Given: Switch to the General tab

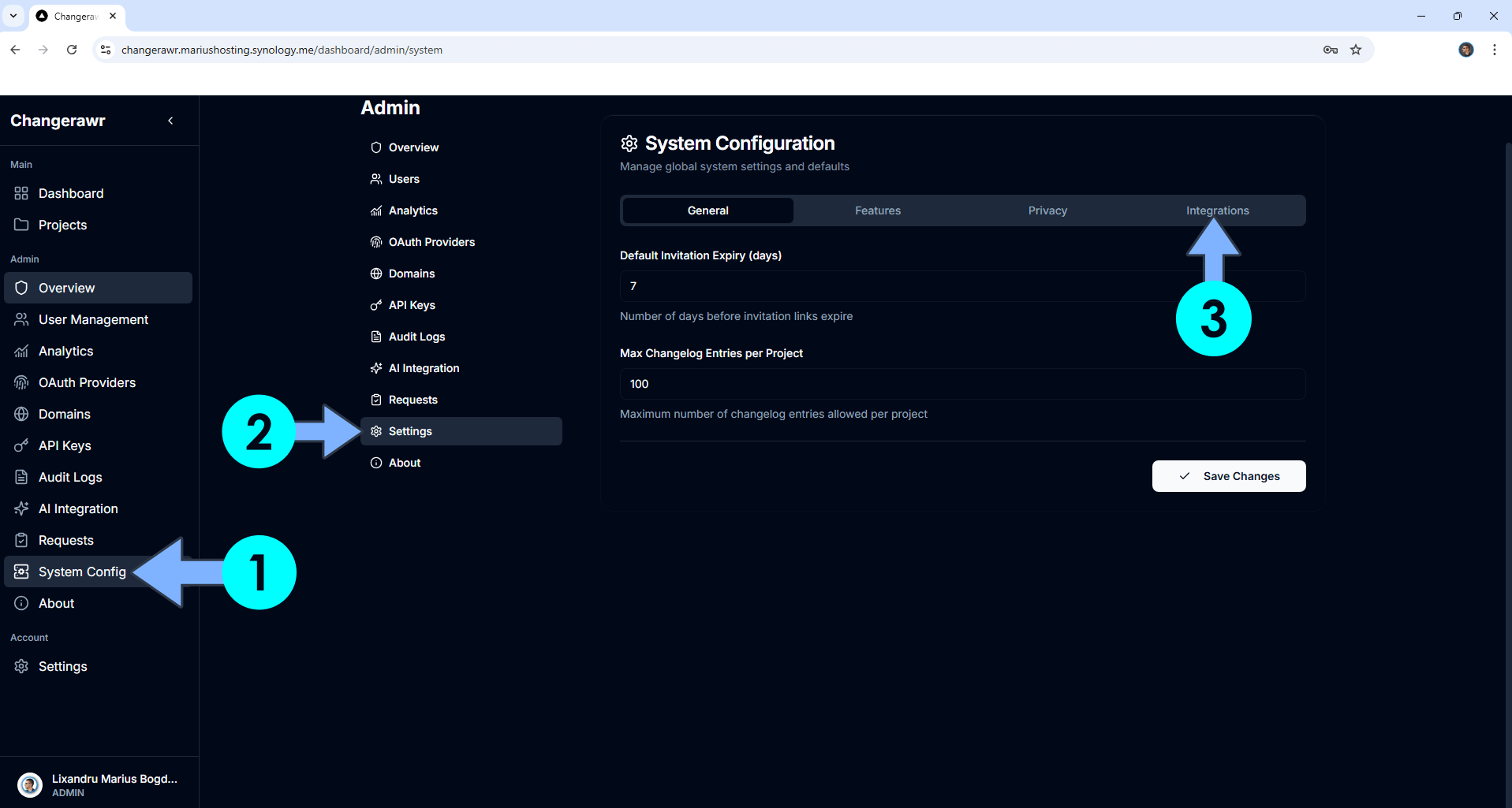Looking at the screenshot, I should click(707, 210).
